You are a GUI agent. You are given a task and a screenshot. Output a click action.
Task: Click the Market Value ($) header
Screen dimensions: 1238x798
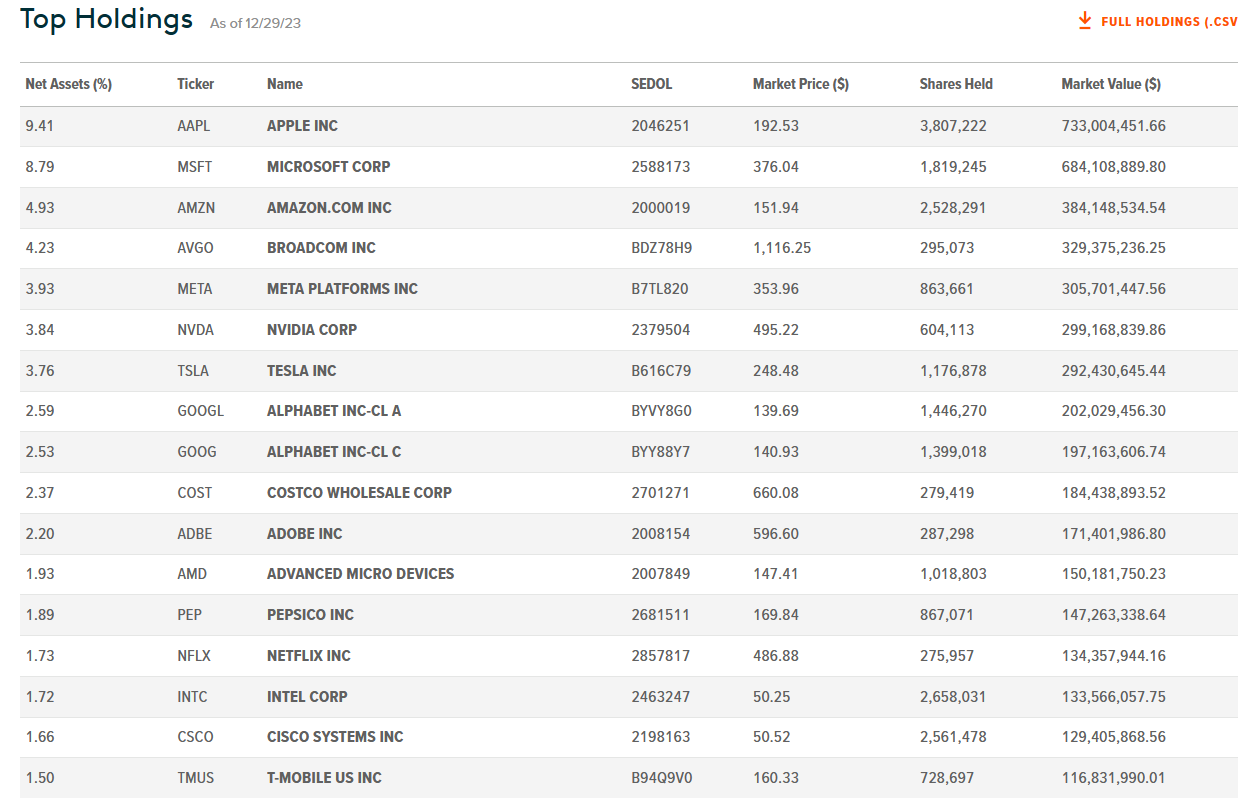1110,84
